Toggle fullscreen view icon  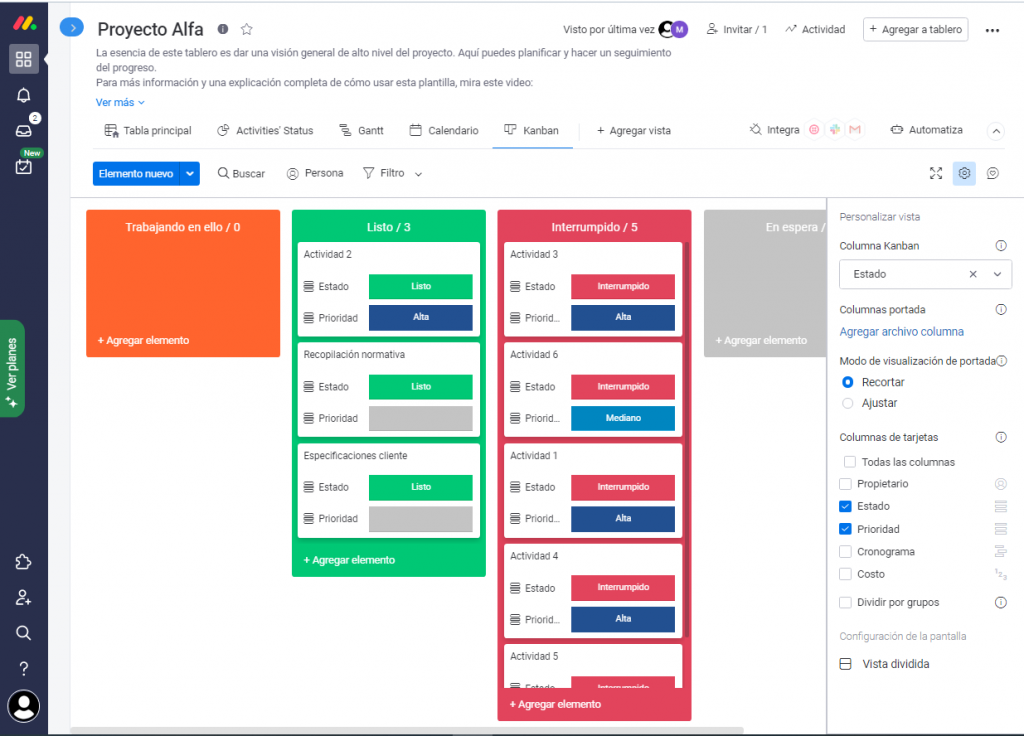click(x=936, y=173)
